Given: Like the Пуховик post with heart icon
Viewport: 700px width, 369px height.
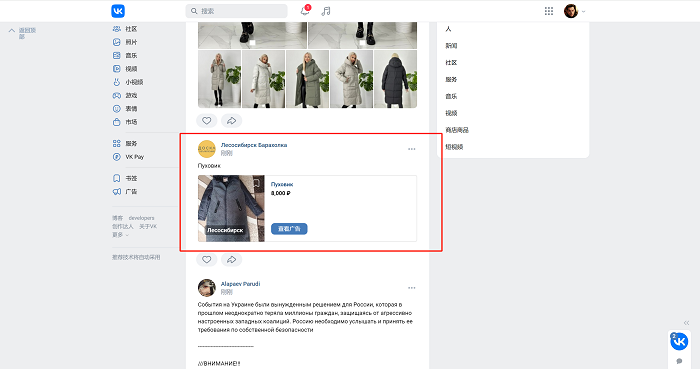Looking at the screenshot, I should tap(206, 259).
